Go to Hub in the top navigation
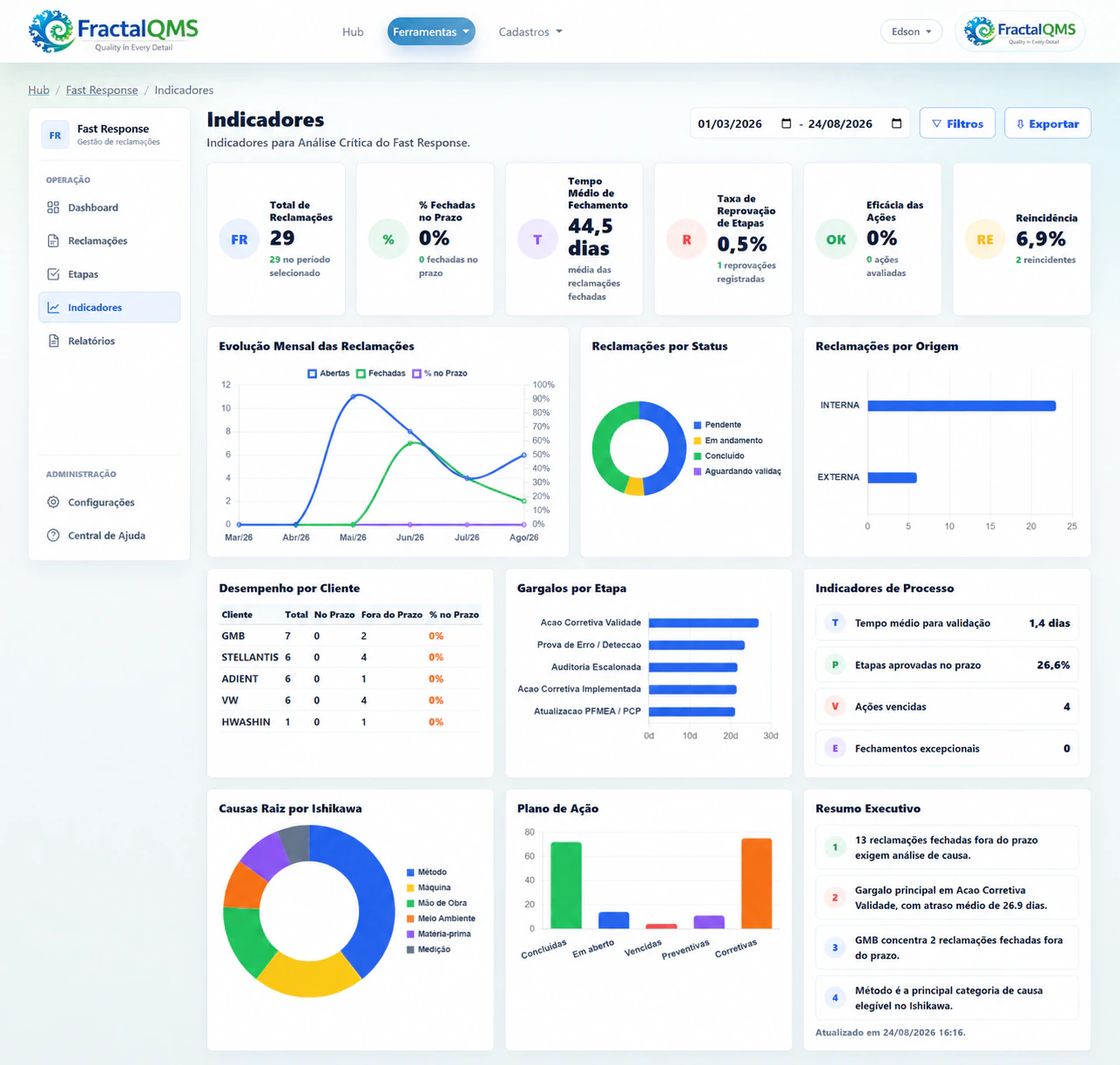Screen dimensions: 1120x1065 coord(353,32)
